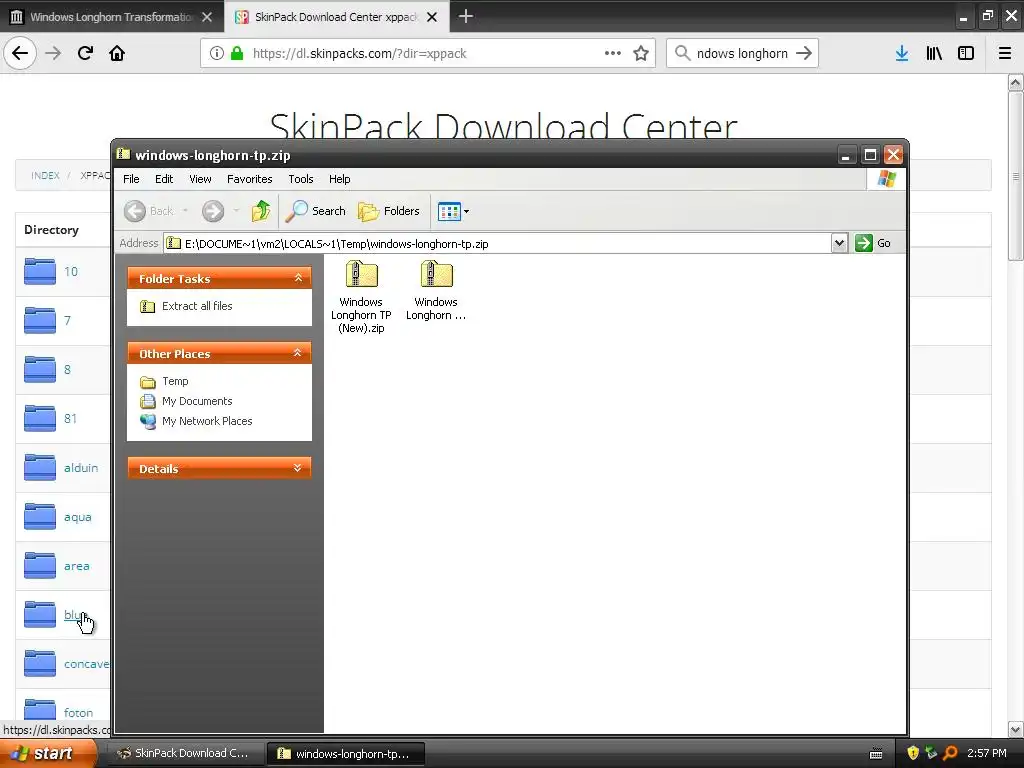Click the Search toolbar button
This screenshot has height=768, width=1024.
315,211
